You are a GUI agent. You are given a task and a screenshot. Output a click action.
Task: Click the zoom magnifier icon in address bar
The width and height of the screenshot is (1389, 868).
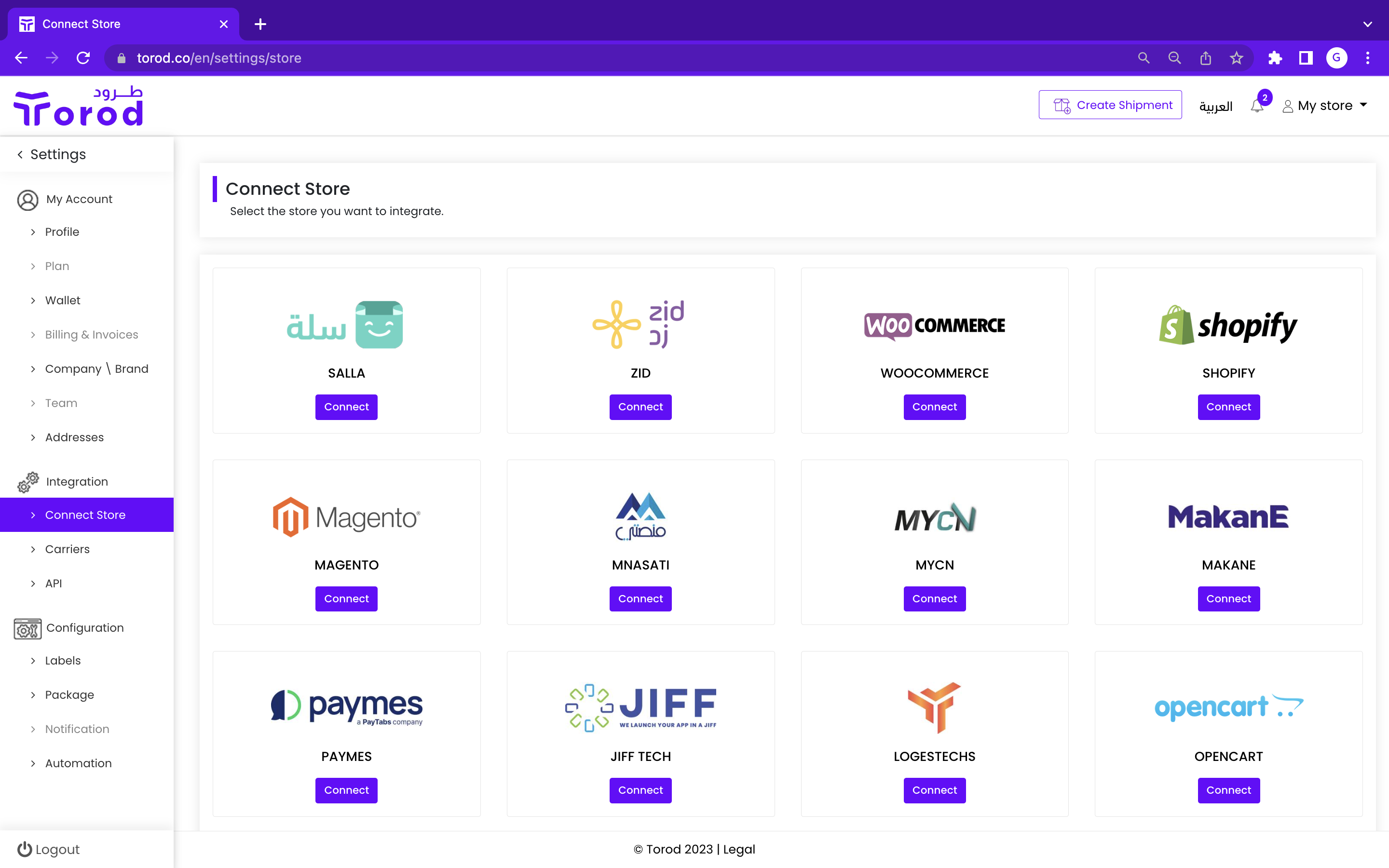(x=1174, y=58)
